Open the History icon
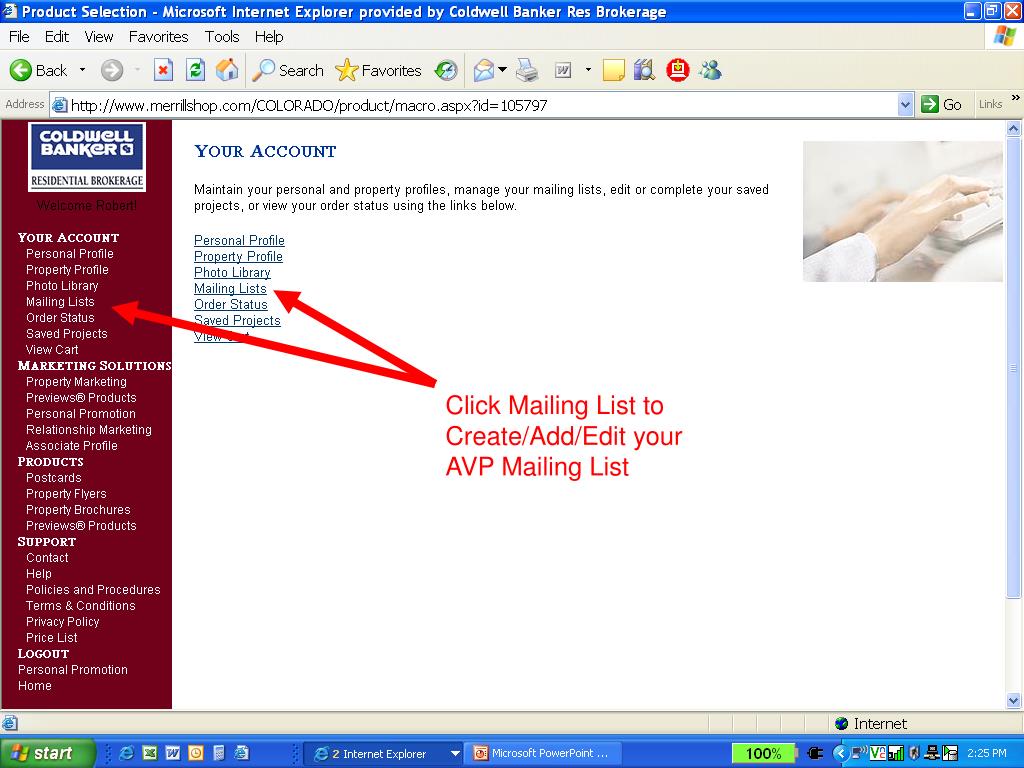This screenshot has width=1024, height=768. [x=446, y=70]
